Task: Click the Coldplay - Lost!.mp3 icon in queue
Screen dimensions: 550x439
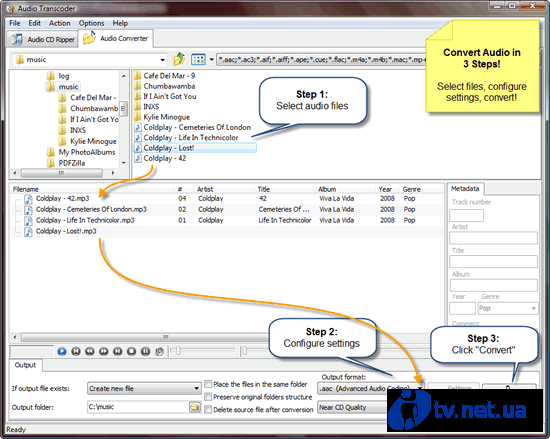Action: point(28,231)
